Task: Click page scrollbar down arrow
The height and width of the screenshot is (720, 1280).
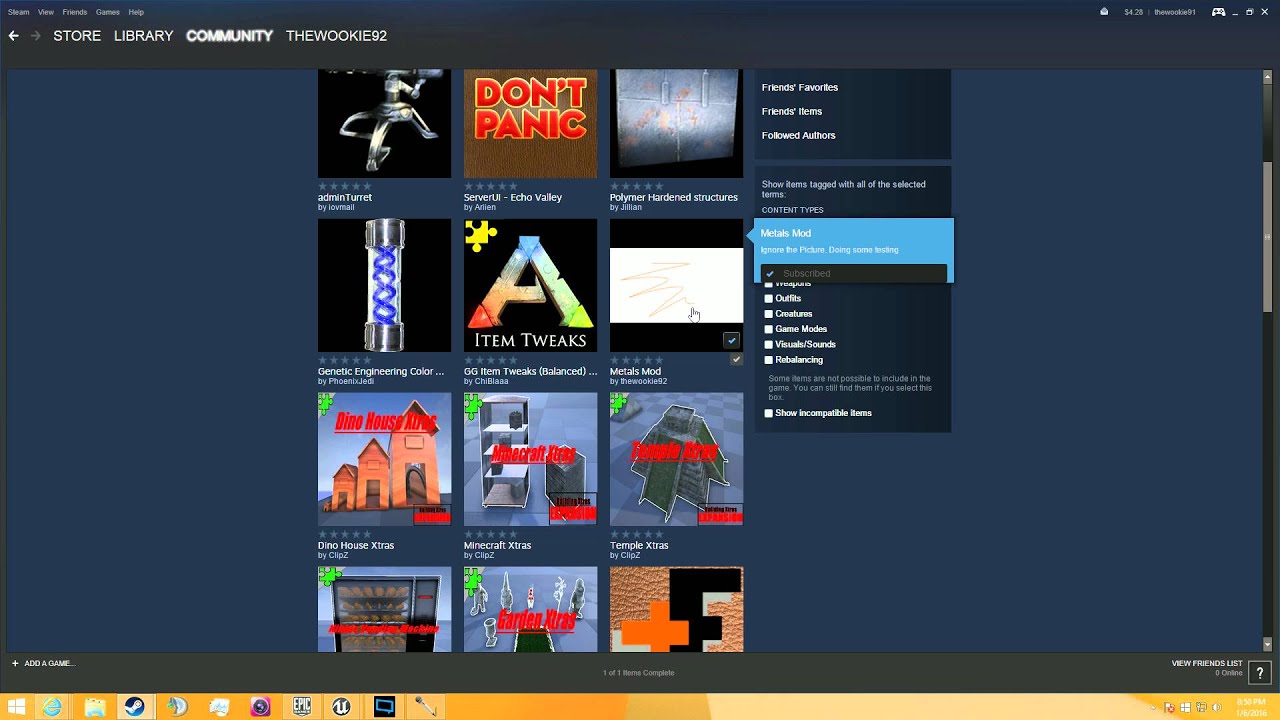Action: coord(1268,645)
